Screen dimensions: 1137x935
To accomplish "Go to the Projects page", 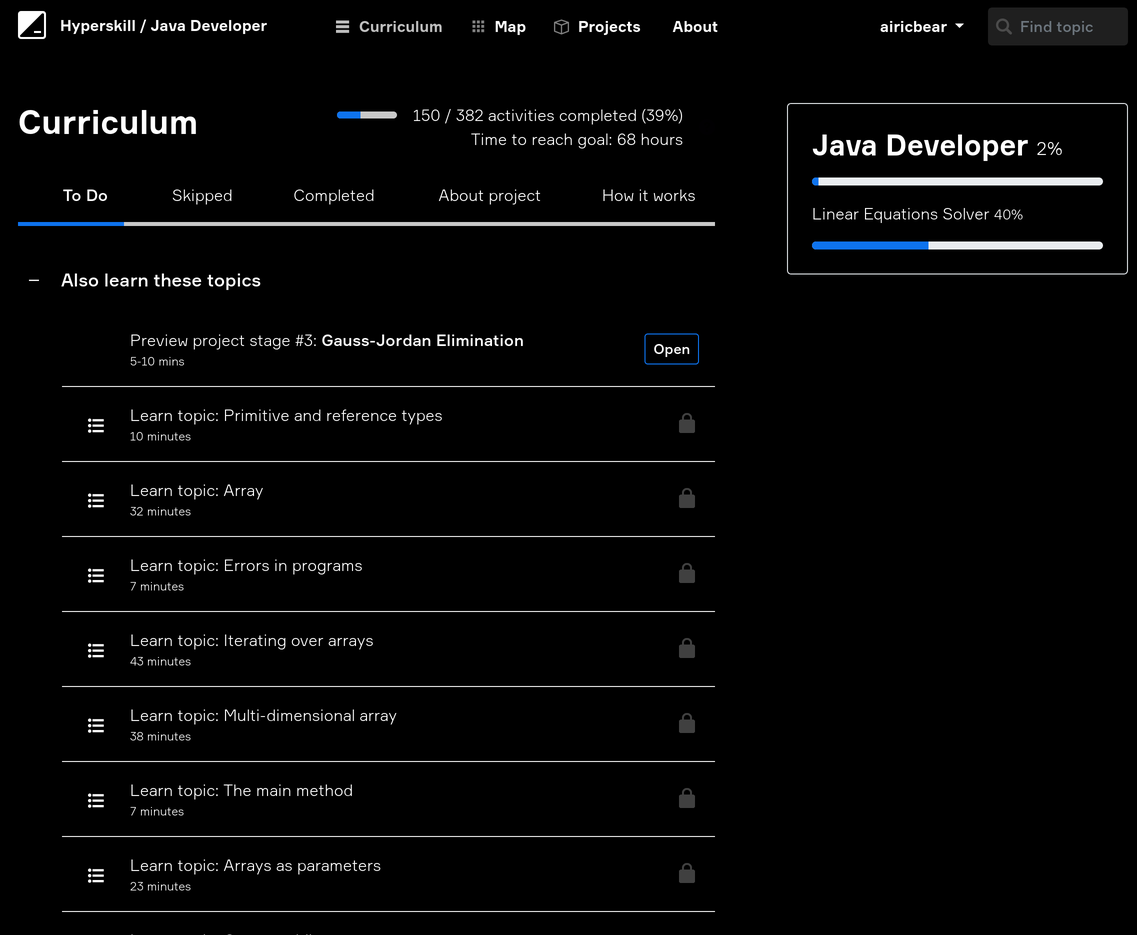I will tap(597, 27).
